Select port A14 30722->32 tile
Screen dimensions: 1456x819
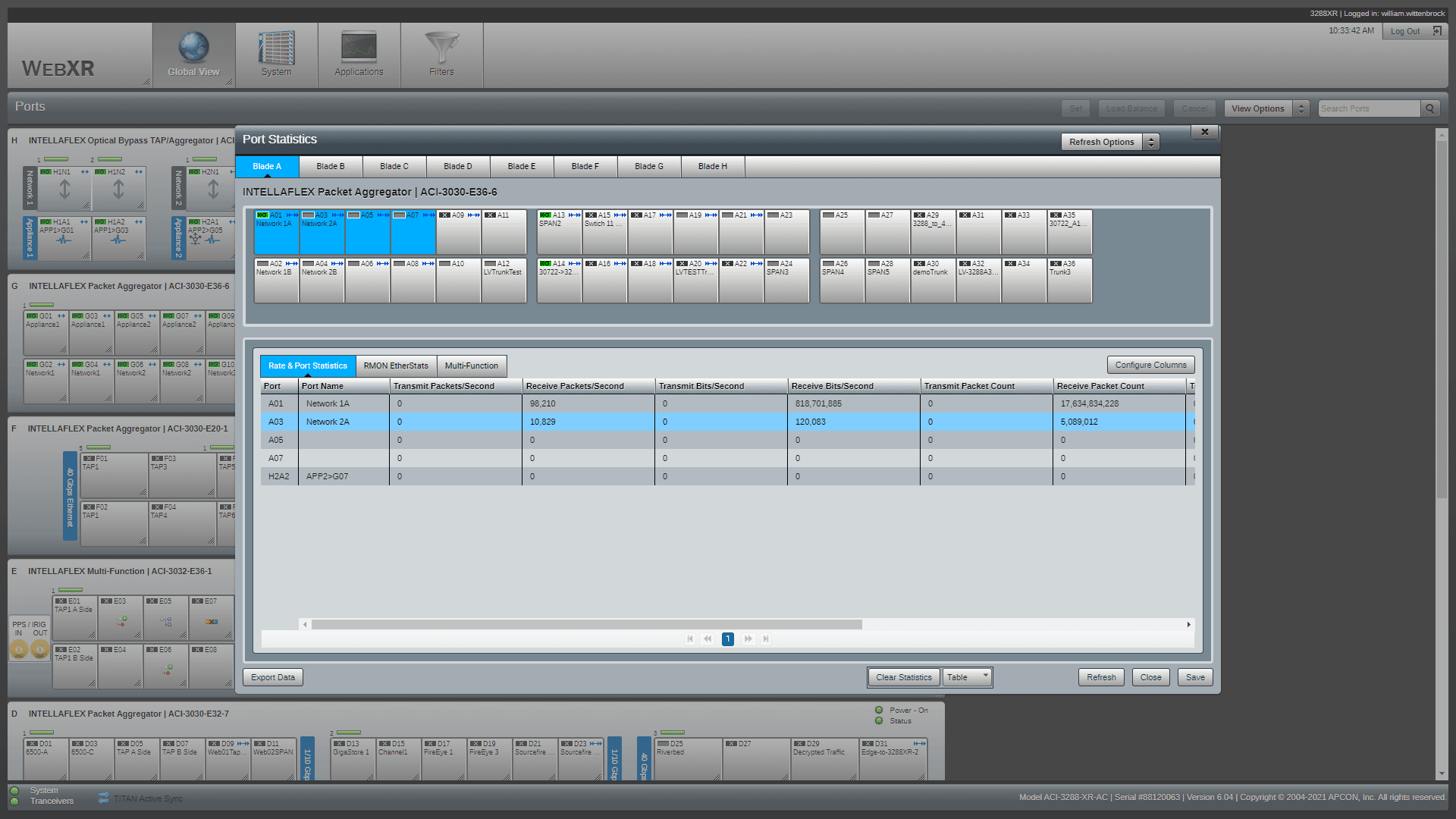(560, 281)
